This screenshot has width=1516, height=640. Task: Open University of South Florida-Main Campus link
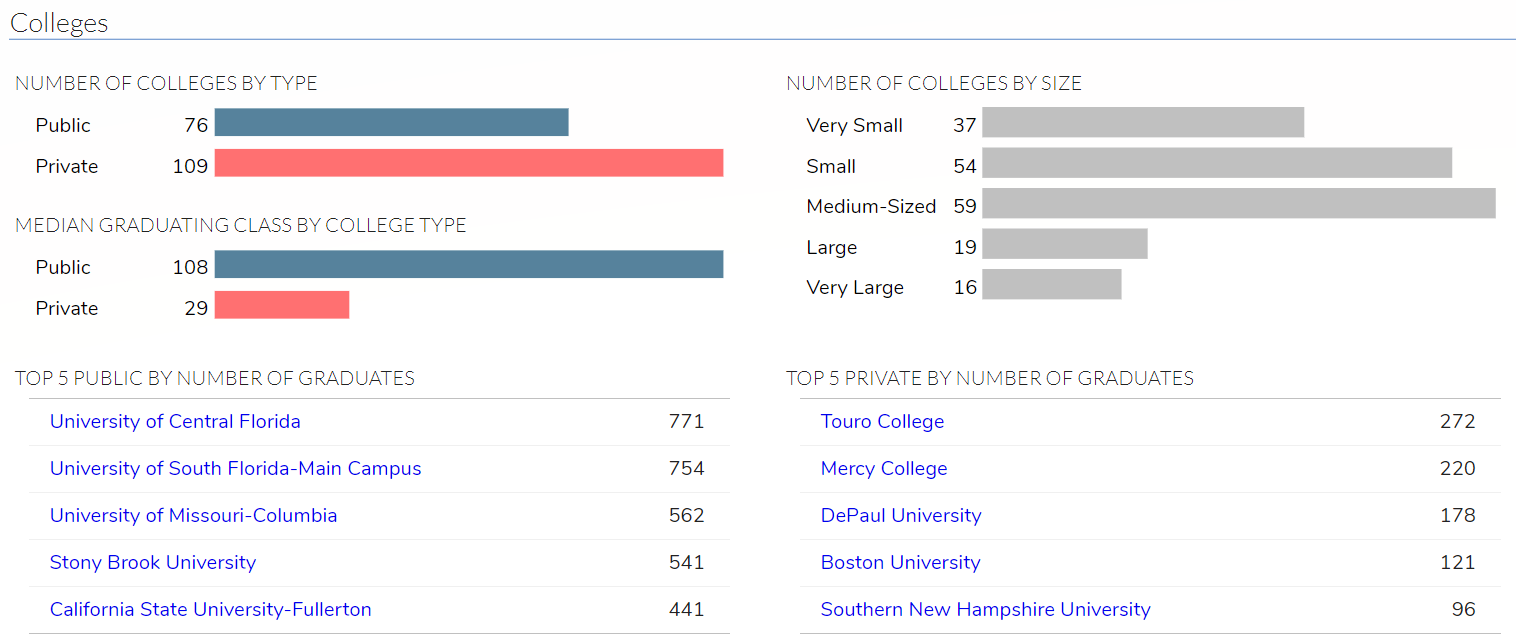[235, 468]
